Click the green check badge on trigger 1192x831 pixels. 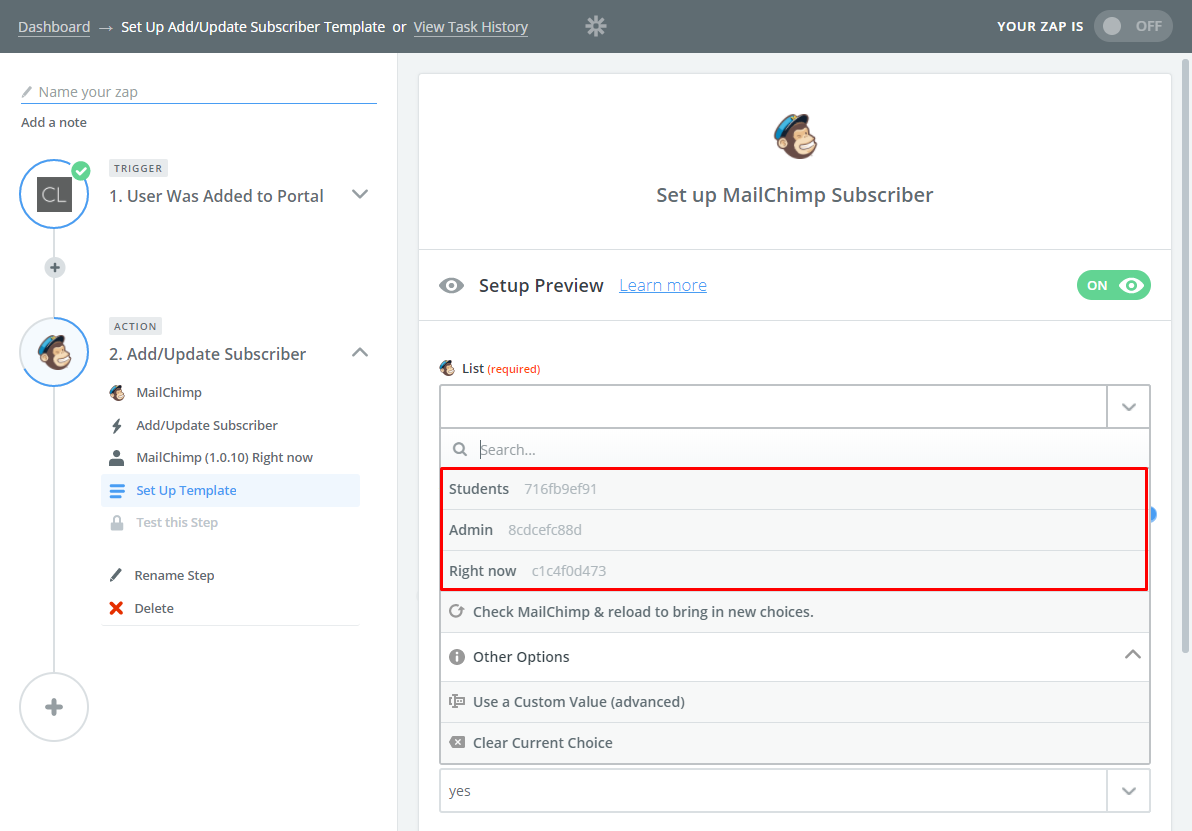[x=81, y=170]
